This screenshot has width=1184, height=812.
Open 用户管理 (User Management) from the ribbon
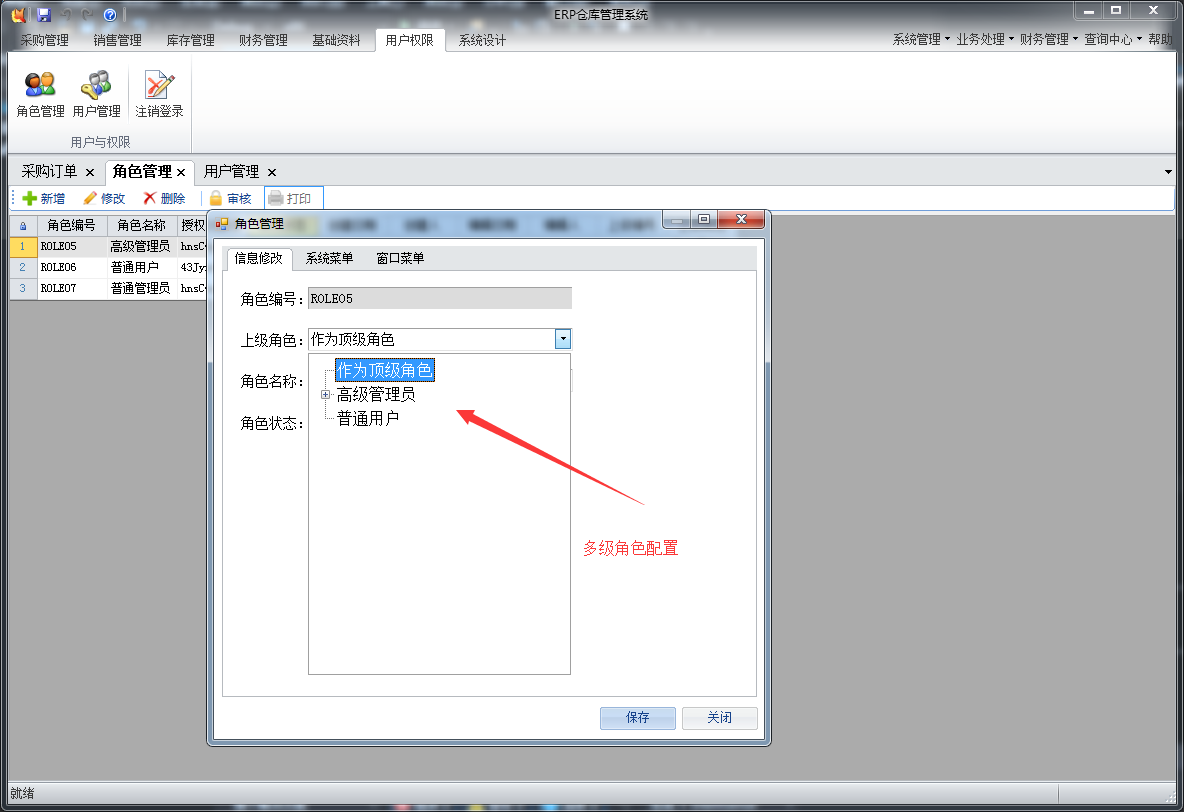point(96,93)
